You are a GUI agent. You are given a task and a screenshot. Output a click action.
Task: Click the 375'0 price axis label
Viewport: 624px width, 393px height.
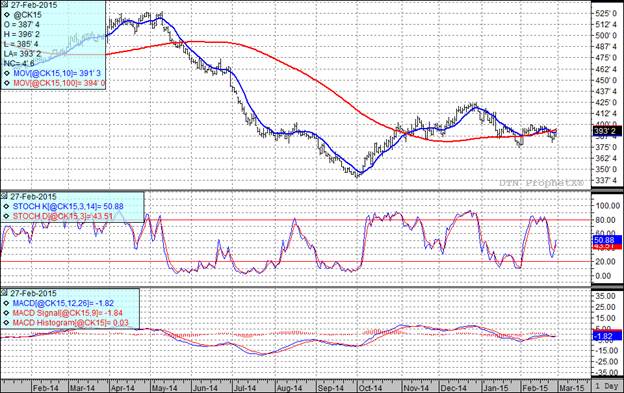click(606, 148)
